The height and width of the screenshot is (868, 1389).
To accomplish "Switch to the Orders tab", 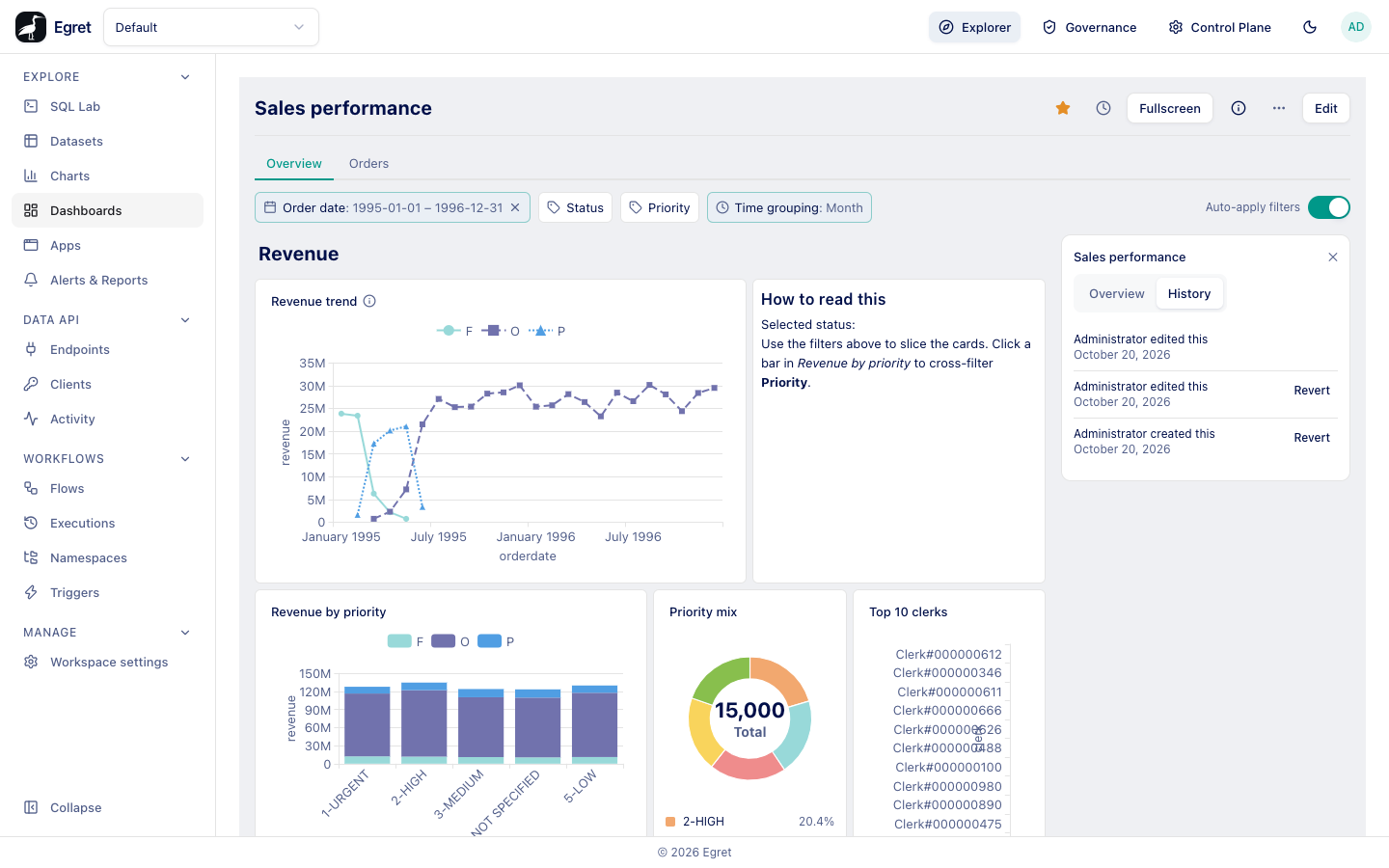I will [x=368, y=164].
